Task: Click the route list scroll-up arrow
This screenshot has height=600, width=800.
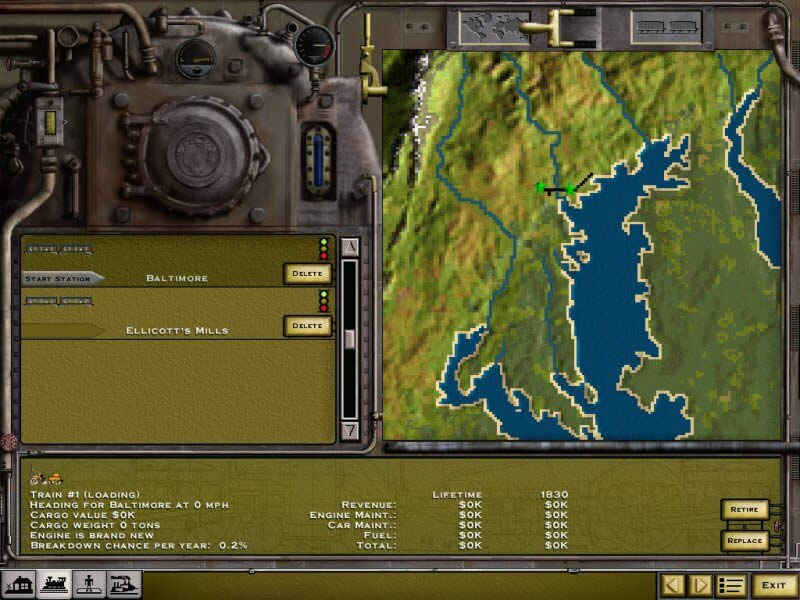Action: point(349,247)
